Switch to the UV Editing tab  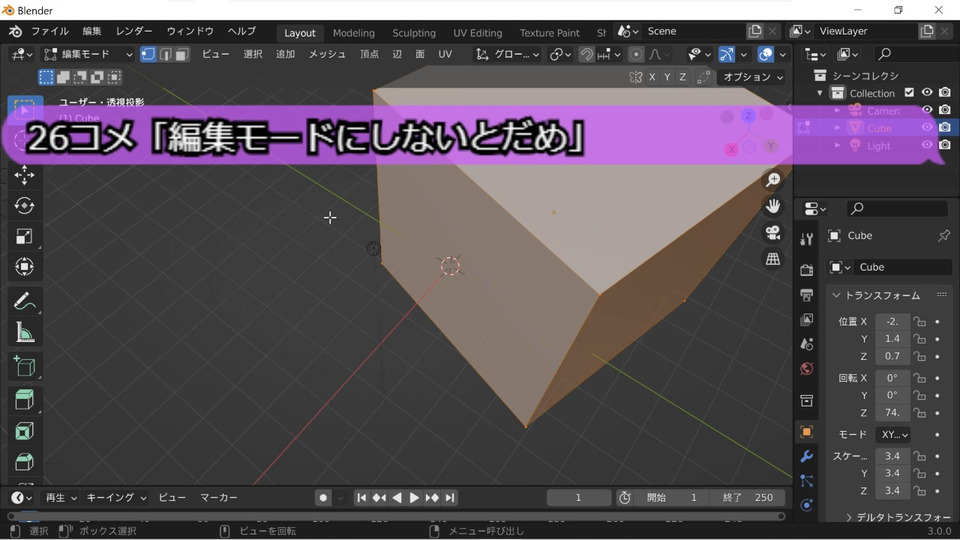478,33
